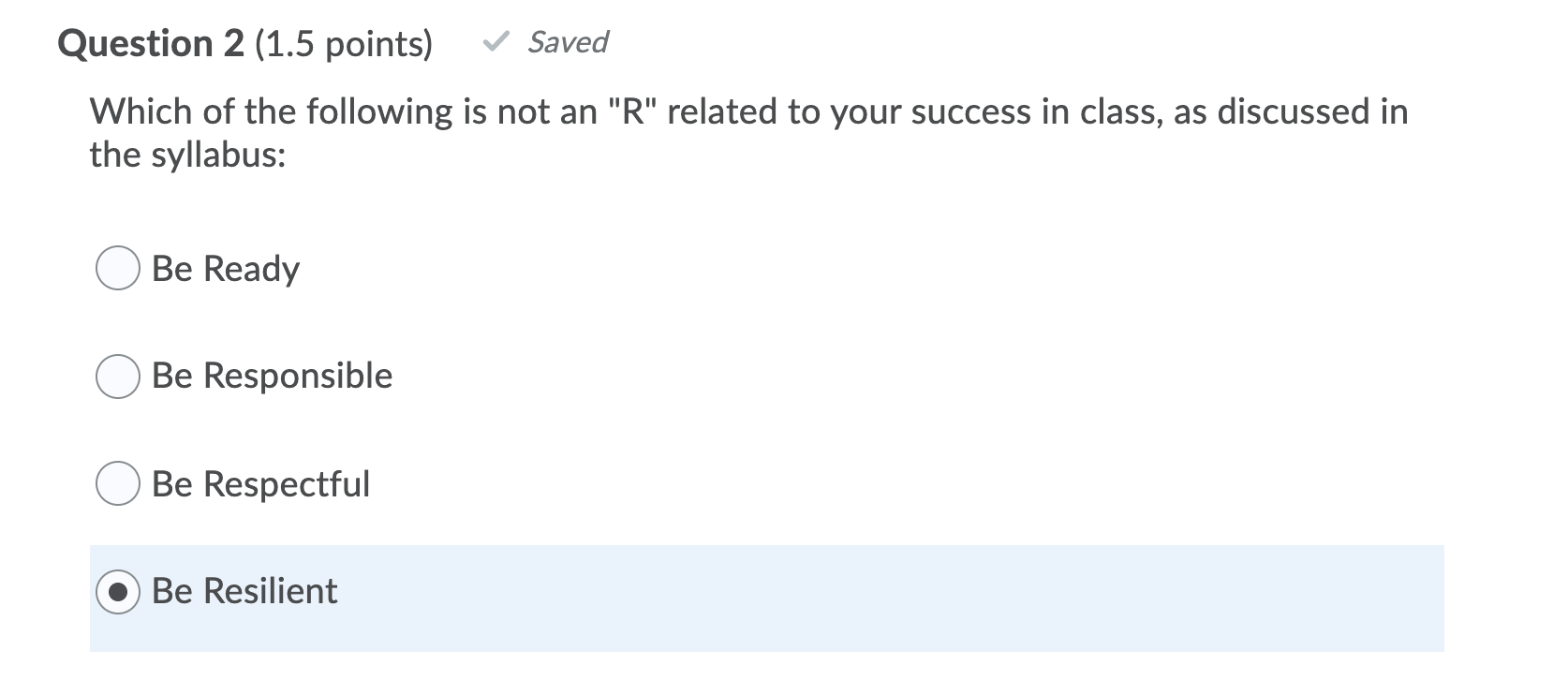Click the gray Saved checkmark icon
Screen dimensions: 1568x695
[497, 41]
